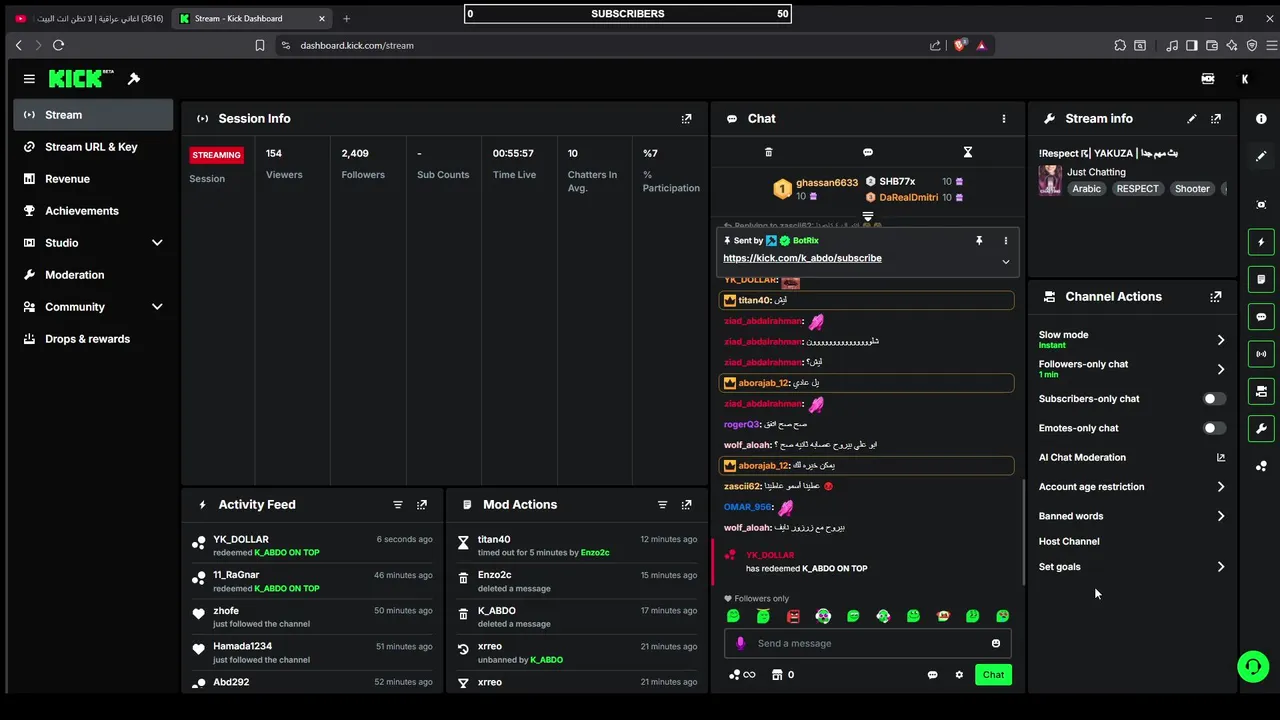The image size is (1280, 720).
Task: Open the Moderation page
Action: (x=94, y=275)
